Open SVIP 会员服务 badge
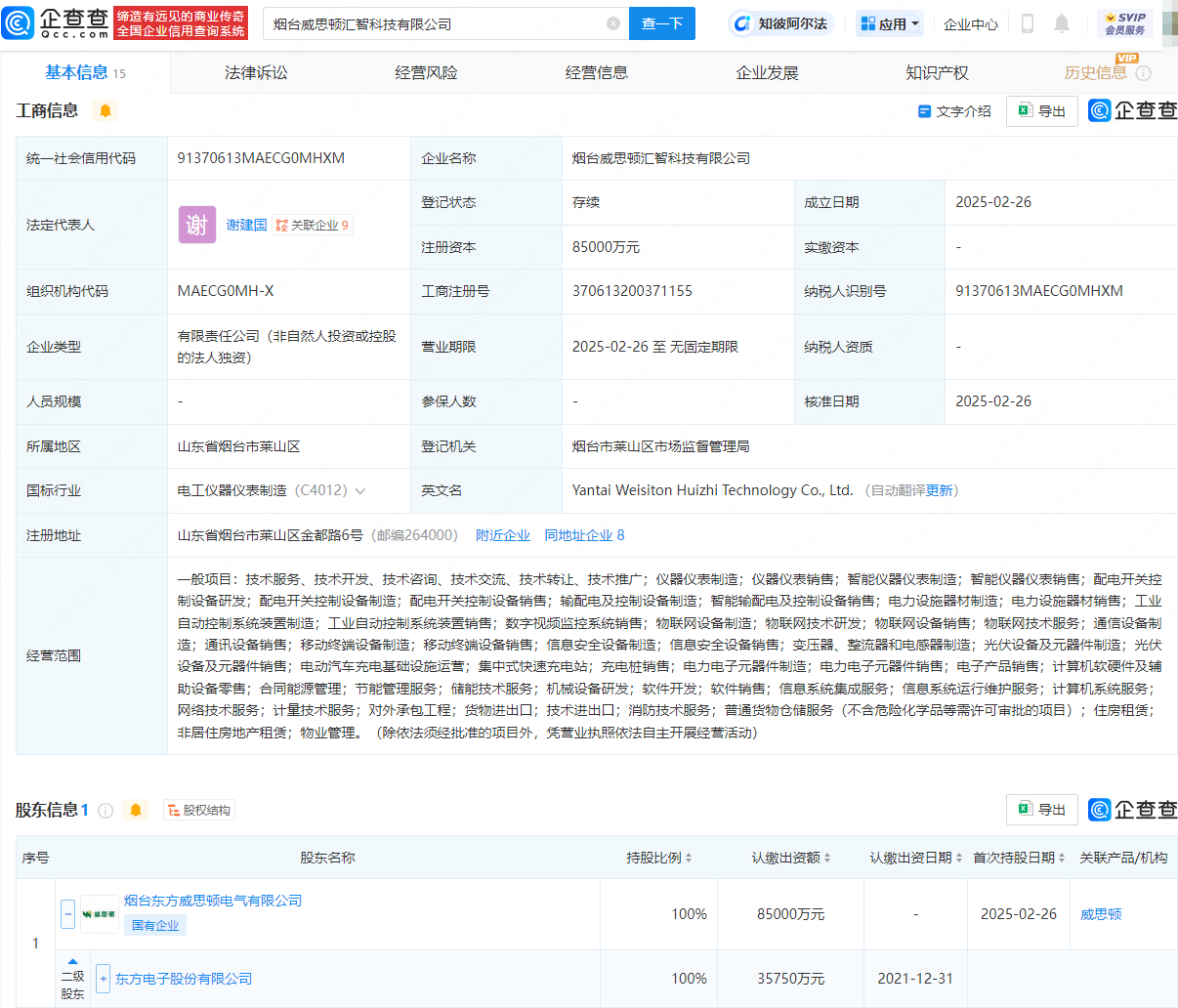The height and width of the screenshot is (1008, 1178). (x=1124, y=23)
